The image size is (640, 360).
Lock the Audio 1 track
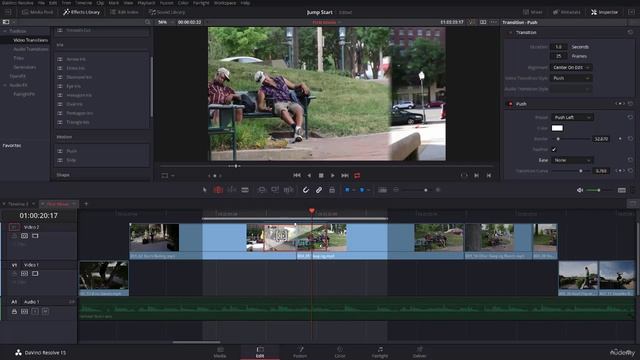pyautogui.click(x=14, y=311)
